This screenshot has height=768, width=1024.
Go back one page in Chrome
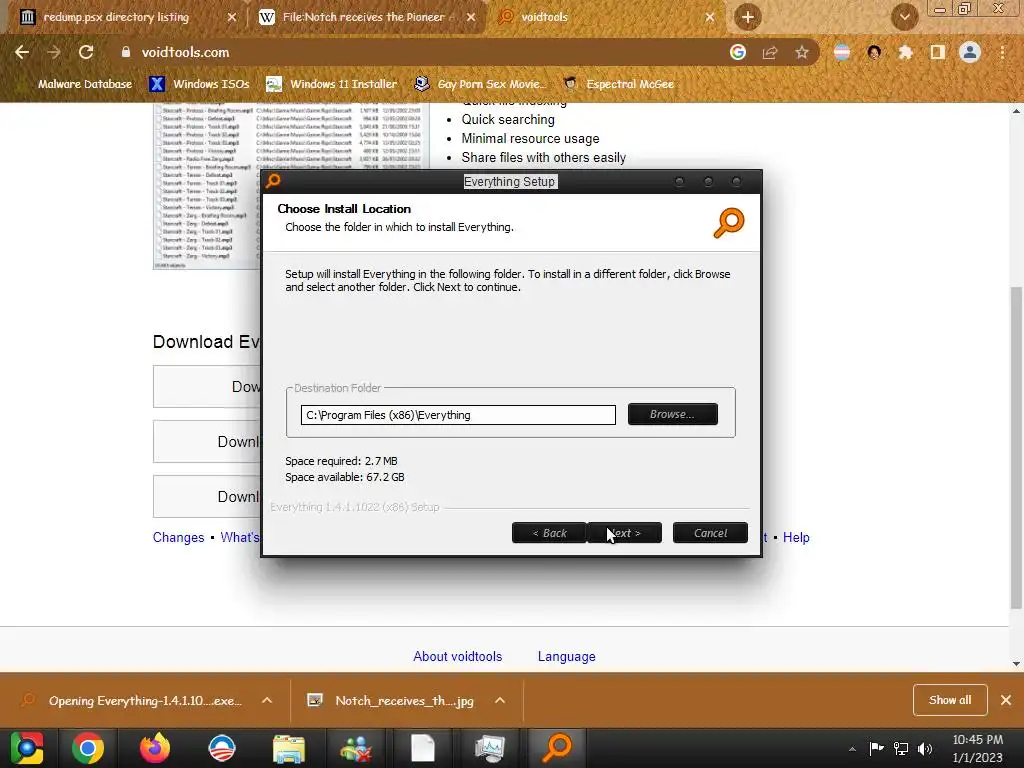(22, 52)
